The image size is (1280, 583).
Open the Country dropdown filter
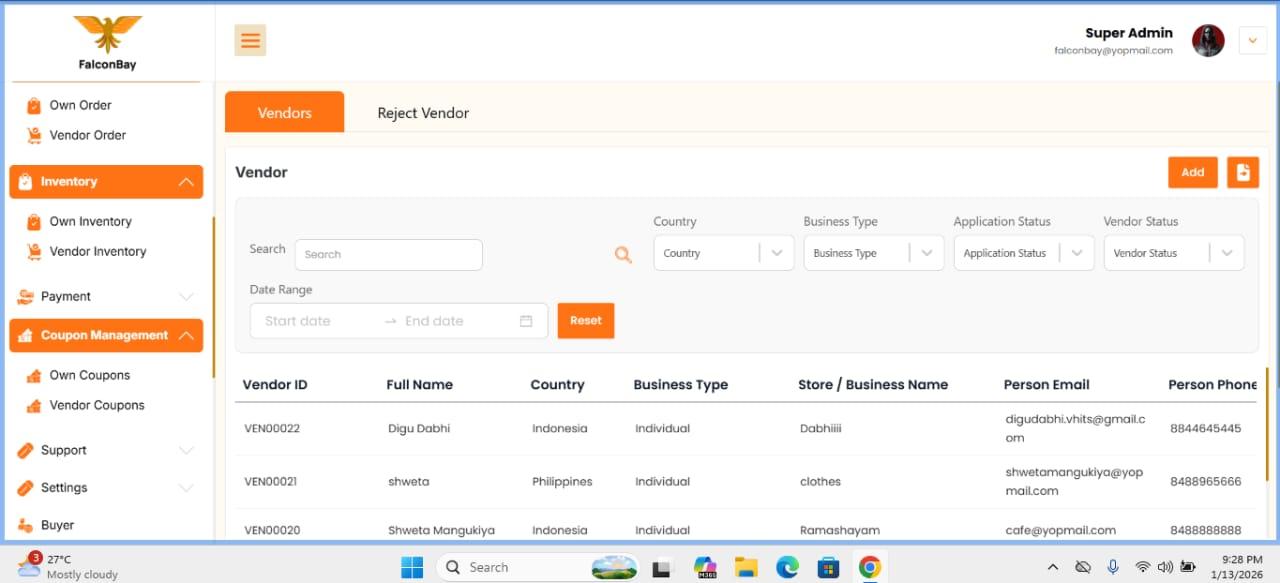724,253
